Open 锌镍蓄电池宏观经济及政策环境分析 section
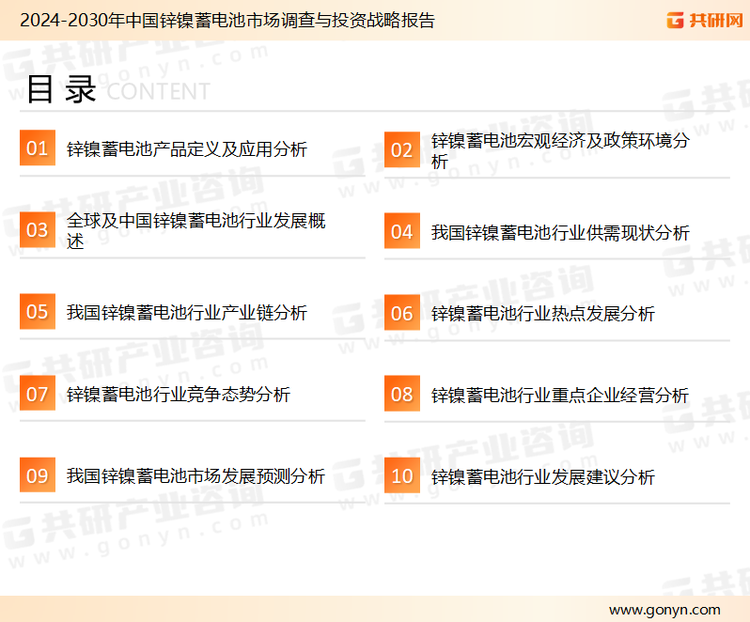Screen dimensions: 750x622 click(560, 150)
